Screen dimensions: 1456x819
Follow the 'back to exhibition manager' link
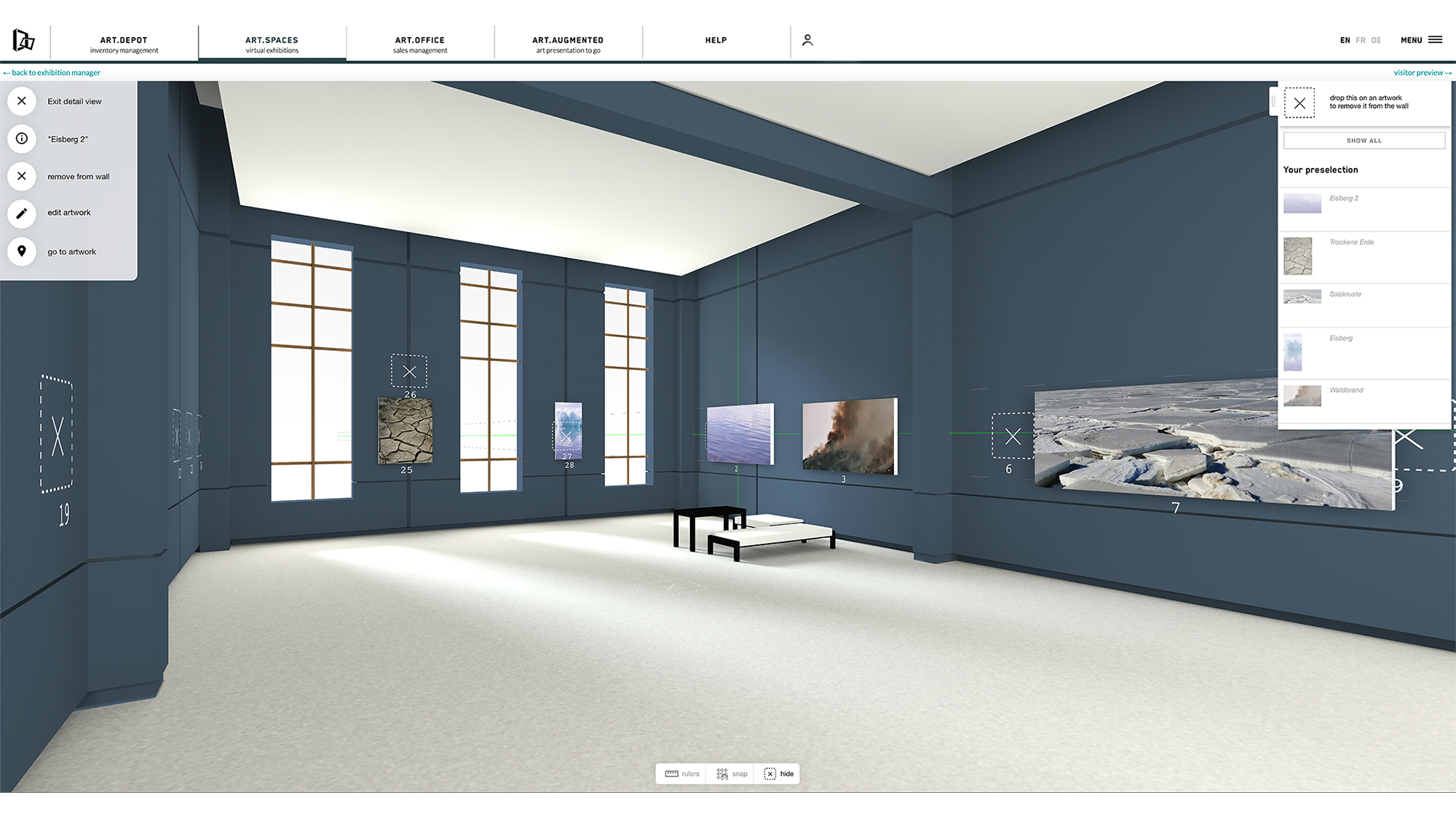53,73
